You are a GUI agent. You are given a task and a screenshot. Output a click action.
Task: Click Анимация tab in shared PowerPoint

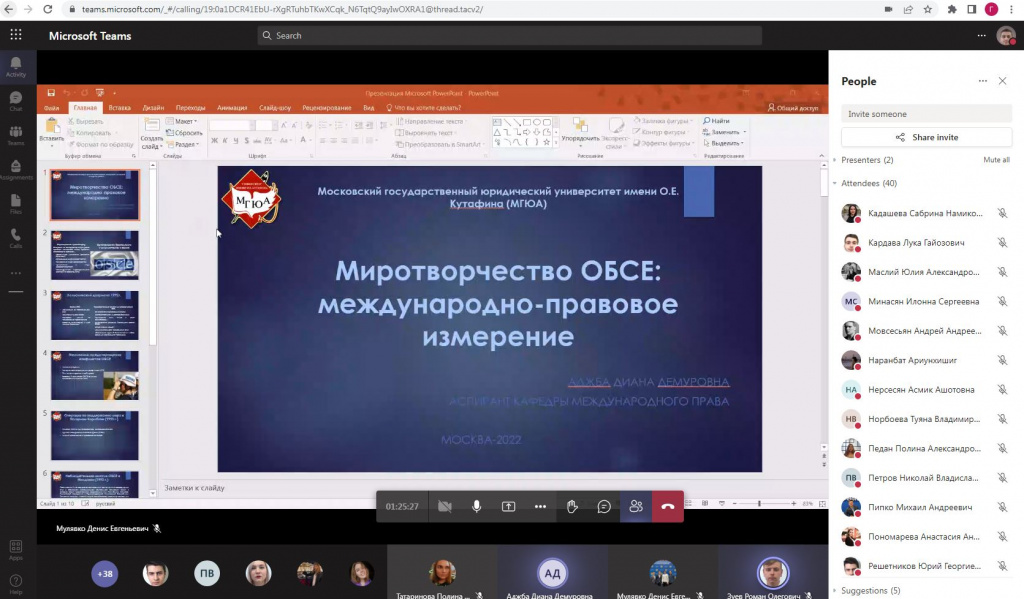(232, 108)
